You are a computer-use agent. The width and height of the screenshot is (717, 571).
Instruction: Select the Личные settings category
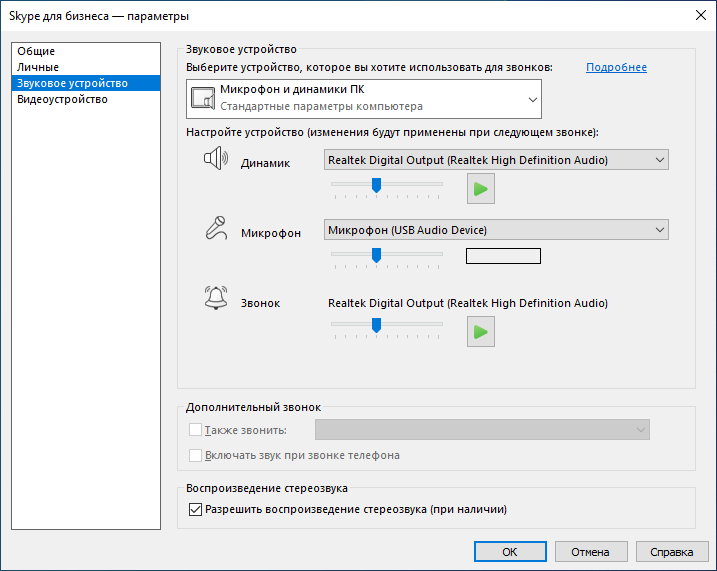86,67
